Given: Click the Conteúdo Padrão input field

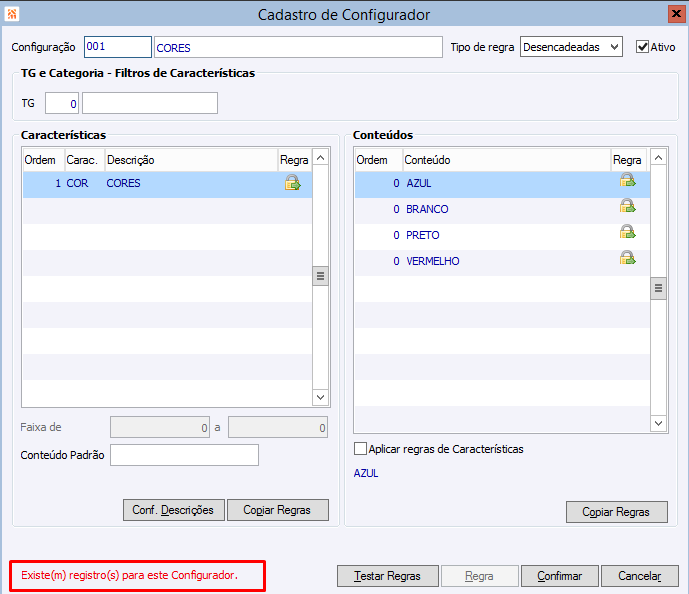Looking at the screenshot, I should 184,455.
